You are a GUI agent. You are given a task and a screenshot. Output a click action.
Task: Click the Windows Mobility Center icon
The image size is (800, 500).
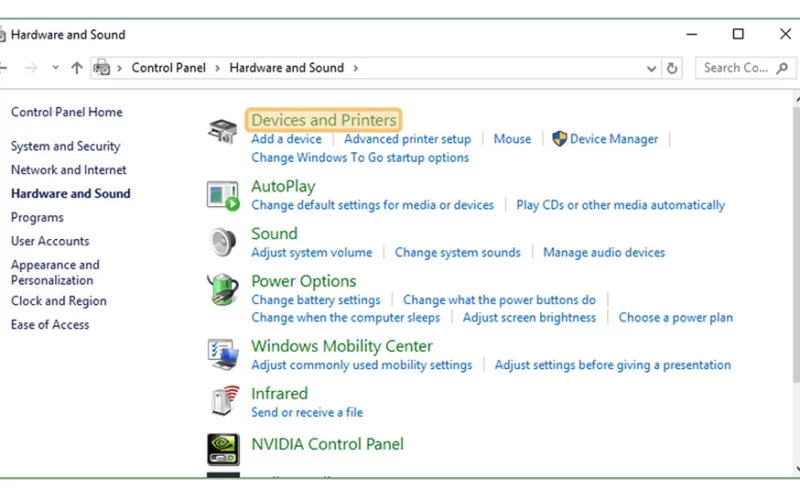point(223,354)
